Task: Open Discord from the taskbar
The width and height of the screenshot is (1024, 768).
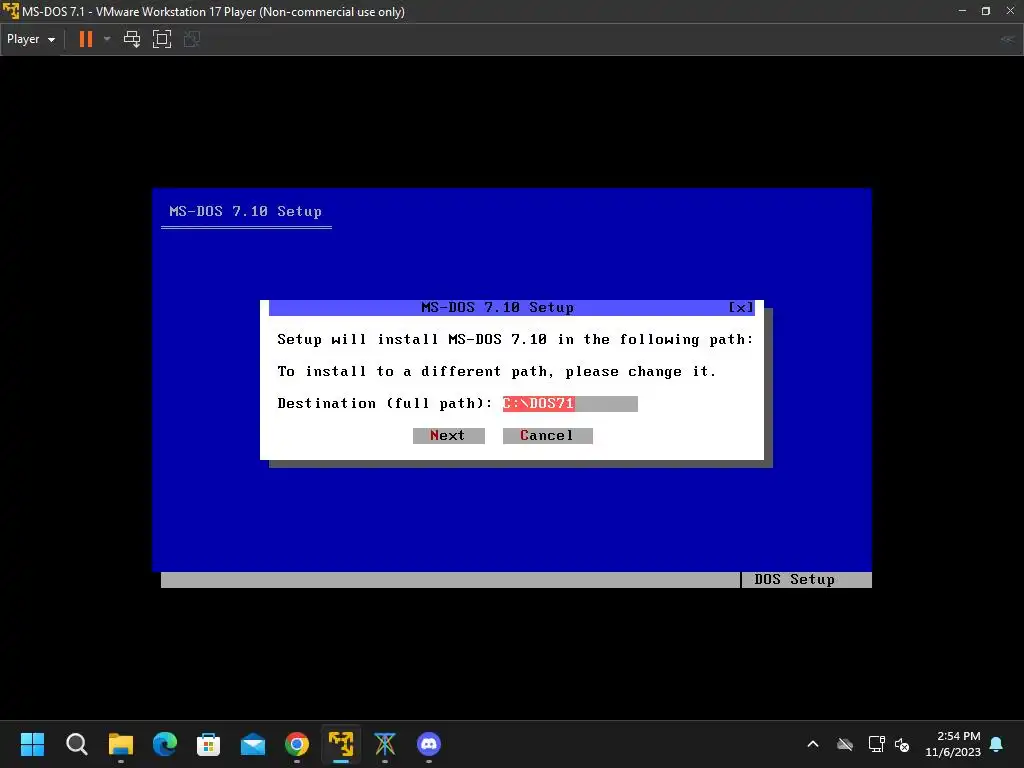Action: [x=429, y=744]
